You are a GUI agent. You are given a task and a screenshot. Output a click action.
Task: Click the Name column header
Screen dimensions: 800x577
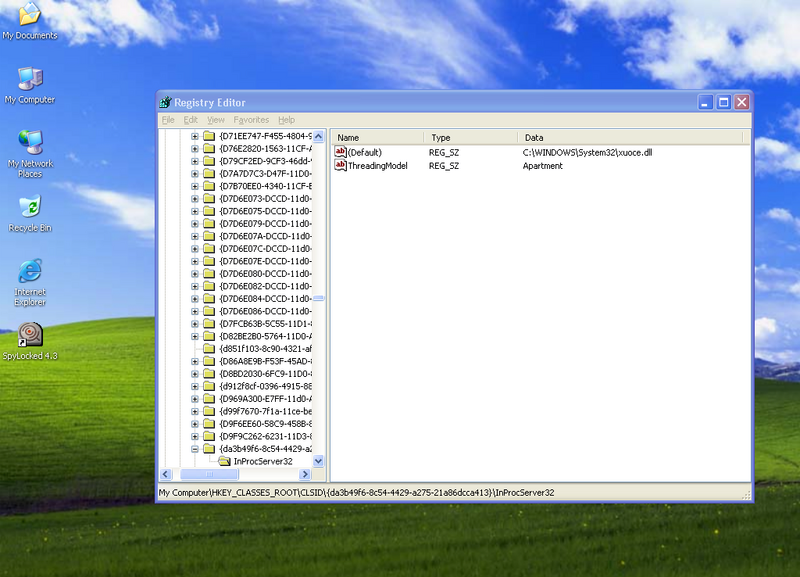point(378,137)
